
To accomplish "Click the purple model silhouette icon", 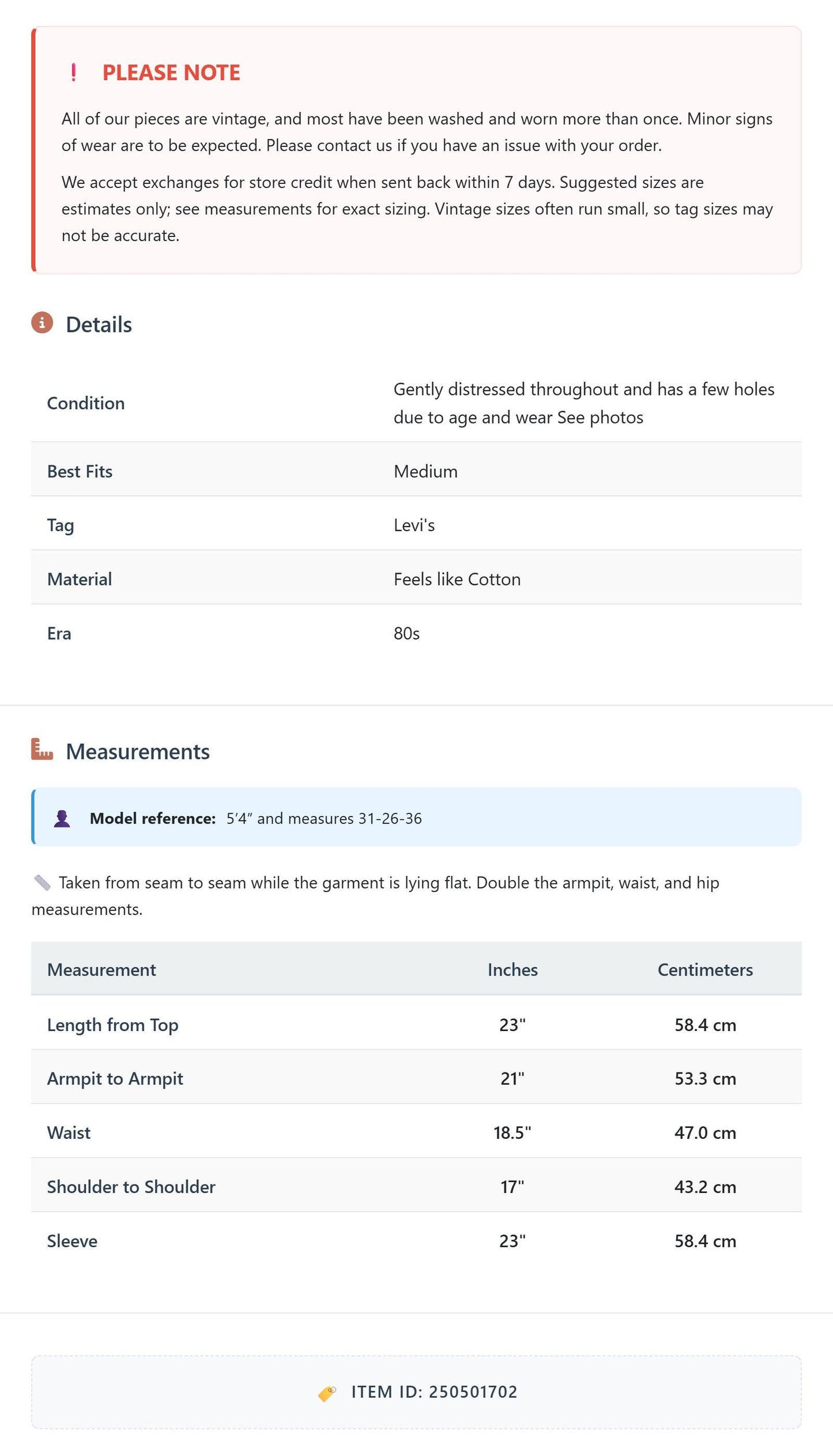I will 62,819.
